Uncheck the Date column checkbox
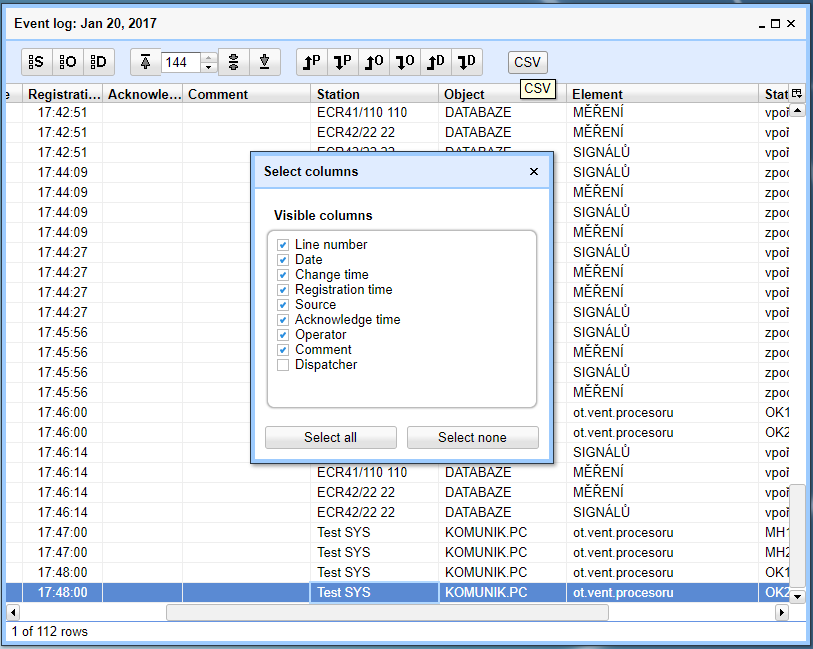This screenshot has width=813, height=649. coord(283,260)
